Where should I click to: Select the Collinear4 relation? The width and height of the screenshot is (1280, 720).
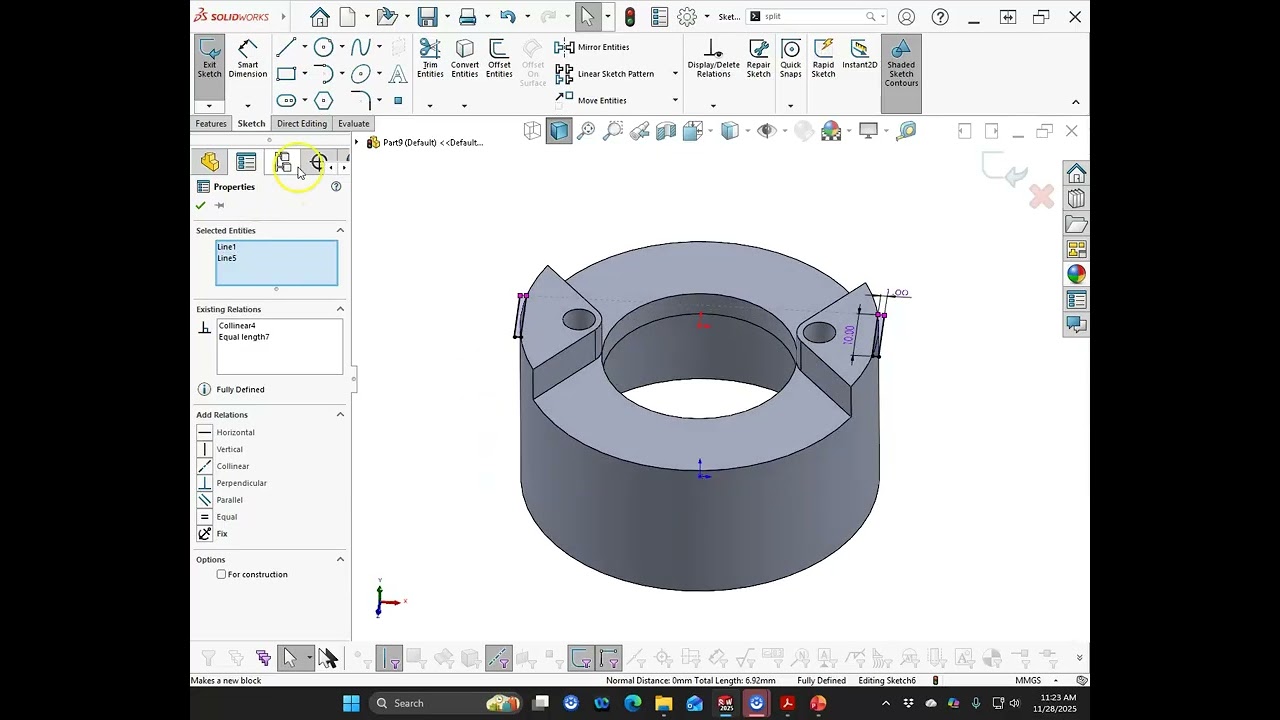(x=237, y=326)
